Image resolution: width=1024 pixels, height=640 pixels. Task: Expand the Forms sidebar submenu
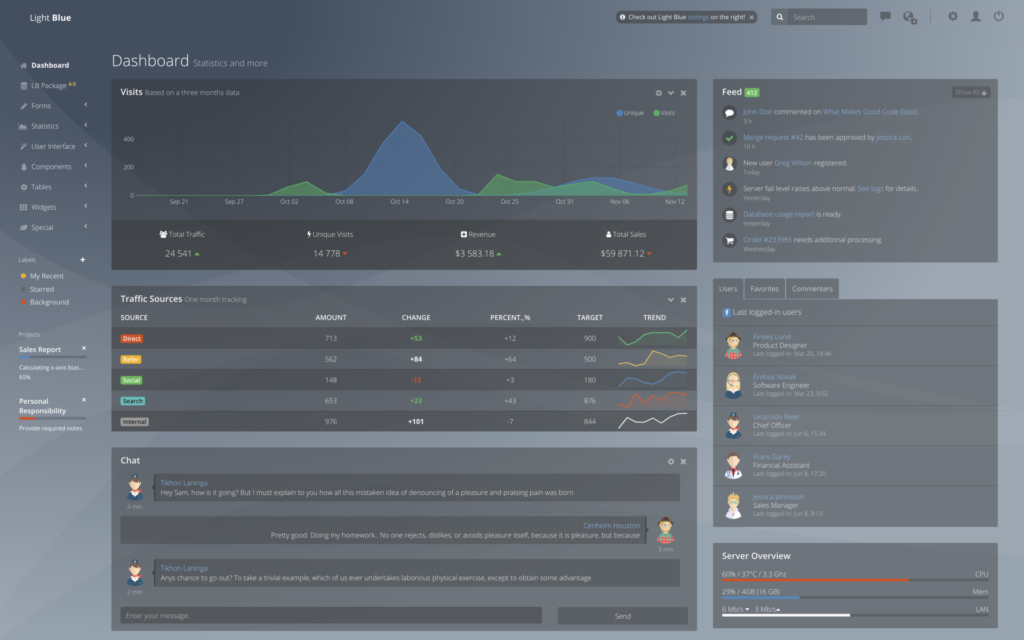click(41, 106)
